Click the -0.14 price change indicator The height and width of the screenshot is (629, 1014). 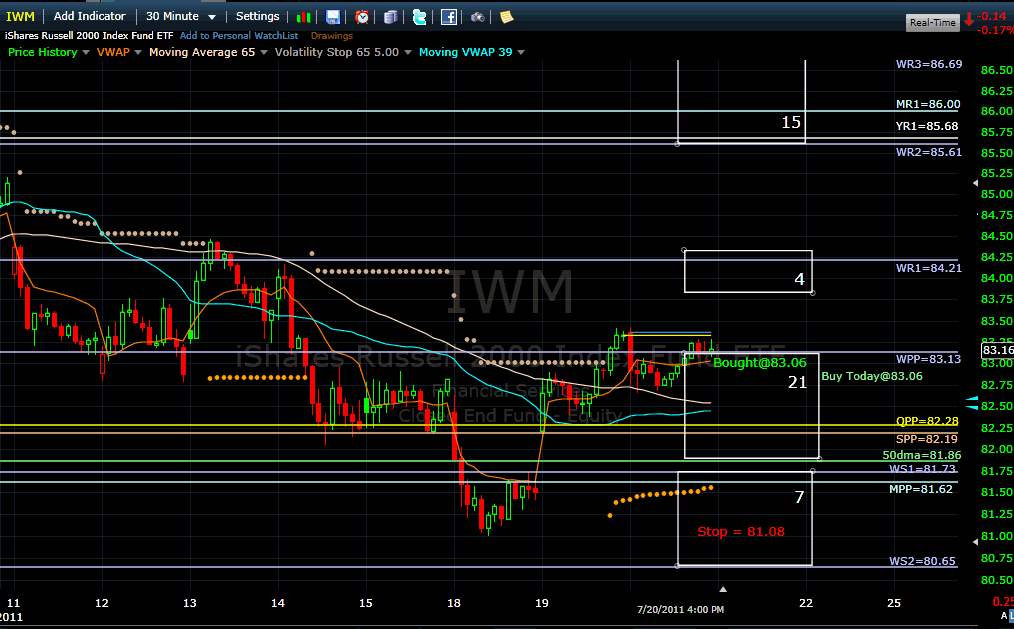(991, 16)
